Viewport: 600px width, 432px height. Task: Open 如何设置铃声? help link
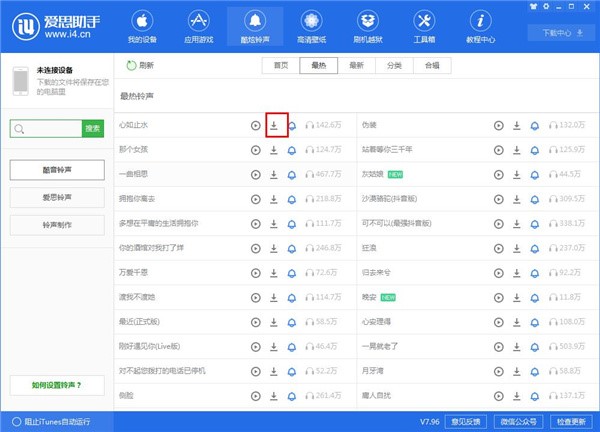point(57,385)
